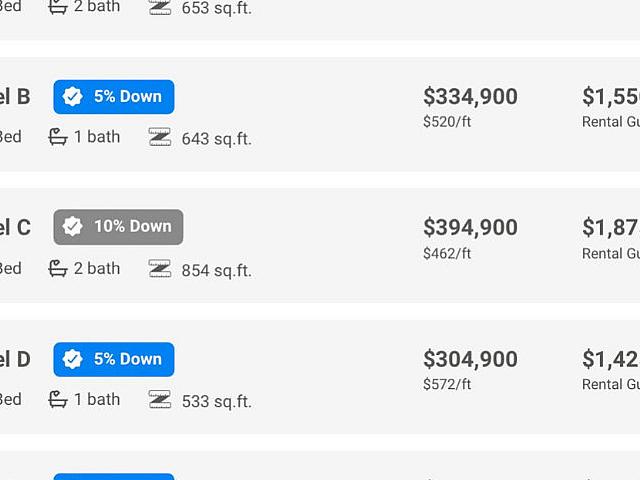Screen dimensions: 640x480
Task: Click the square footage ruler icon beside 643 sq.ft.
Action: pyautogui.click(x=160, y=137)
